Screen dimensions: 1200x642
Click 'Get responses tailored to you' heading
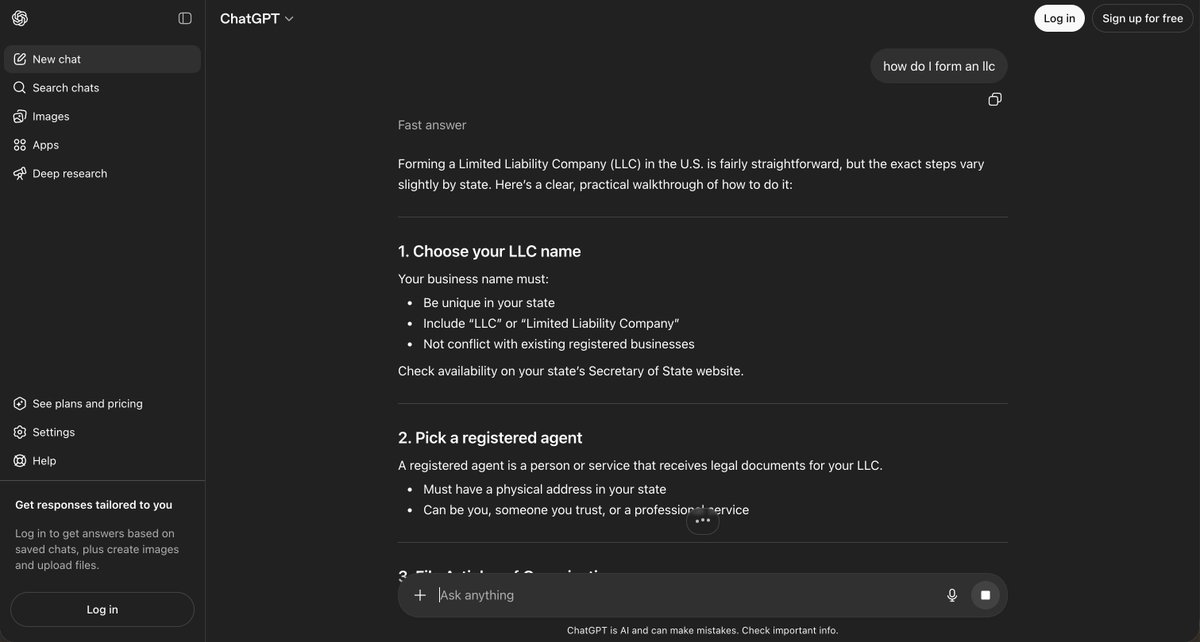[94, 505]
